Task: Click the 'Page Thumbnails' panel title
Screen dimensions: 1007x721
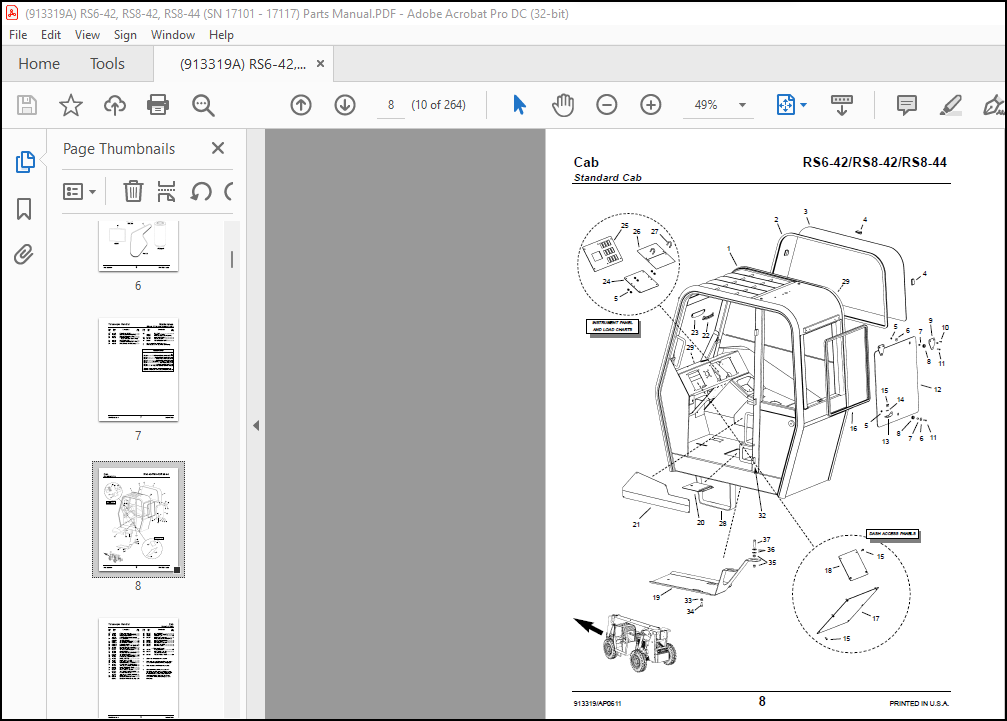Action: [119, 149]
